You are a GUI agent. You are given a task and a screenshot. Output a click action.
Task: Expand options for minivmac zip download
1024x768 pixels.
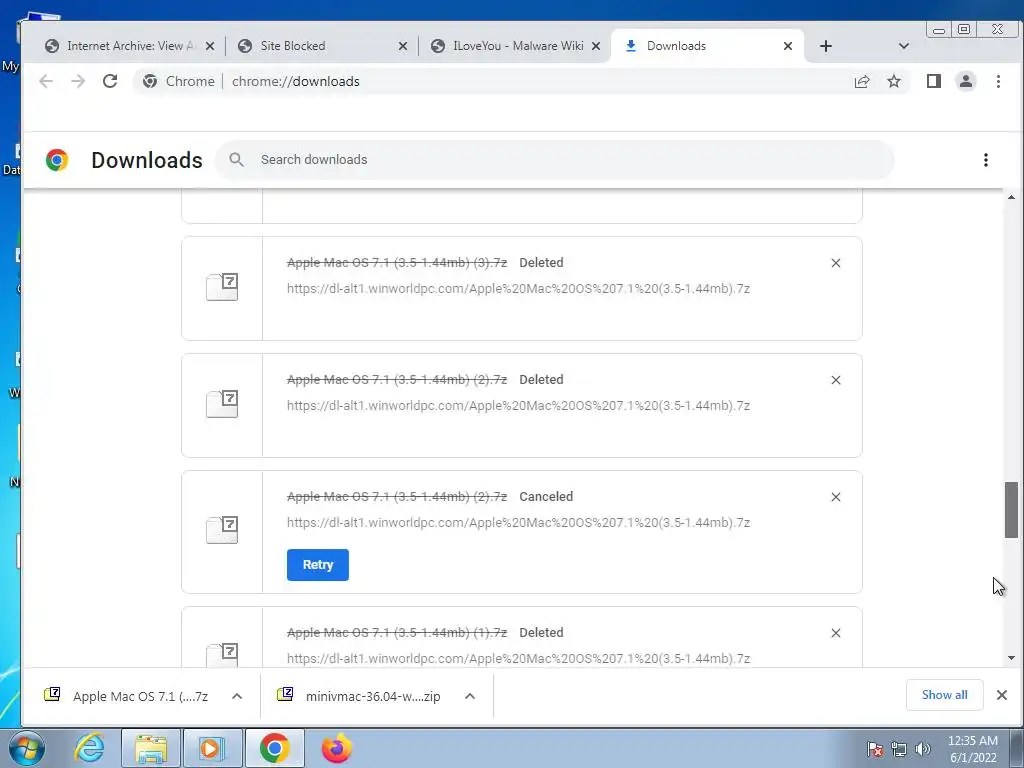tap(470, 696)
